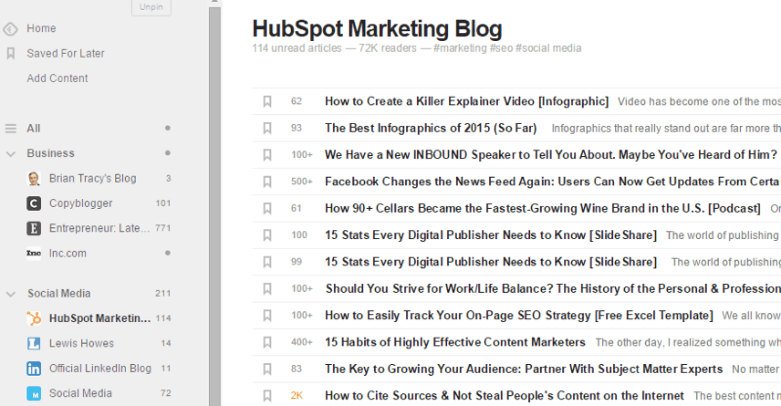Viewport: 781px width, 406px height.
Task: Click the Social Media feed icon
Action: tap(33, 393)
